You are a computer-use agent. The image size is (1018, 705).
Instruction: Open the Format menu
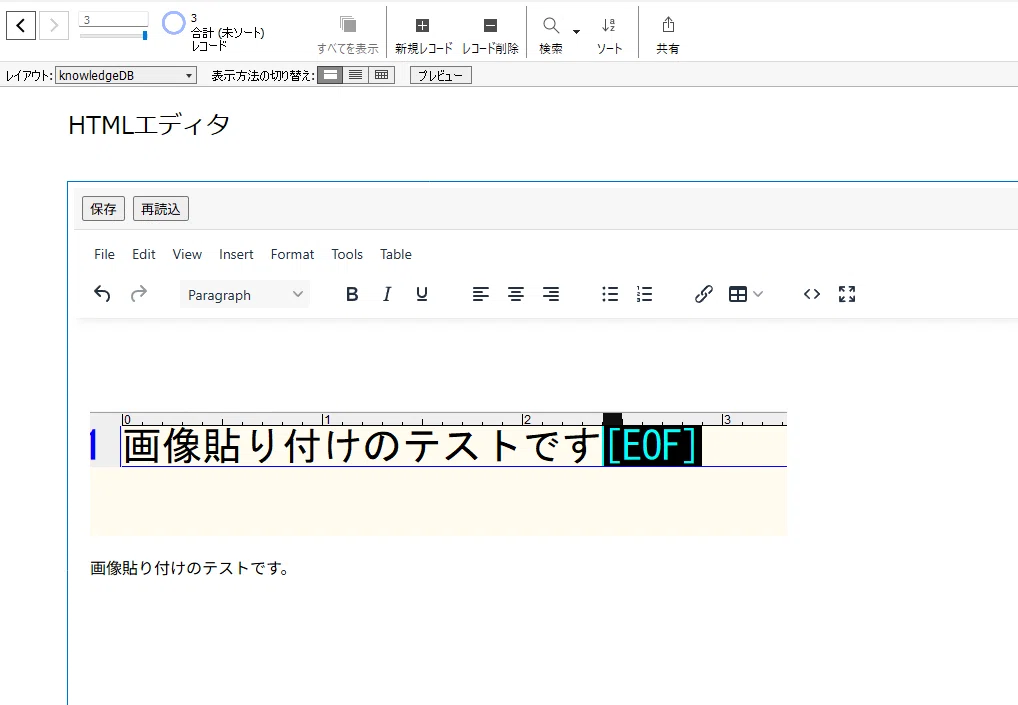[x=292, y=254]
